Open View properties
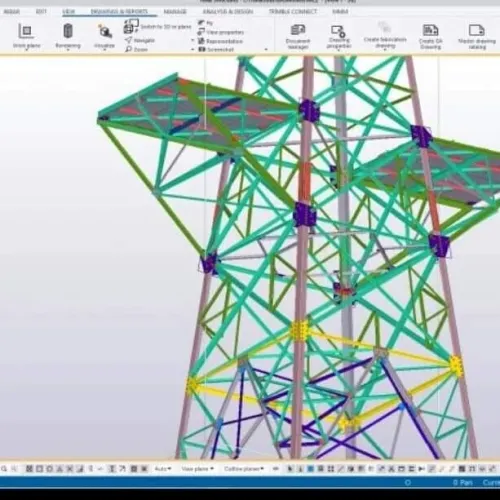 pyautogui.click(x=221, y=32)
